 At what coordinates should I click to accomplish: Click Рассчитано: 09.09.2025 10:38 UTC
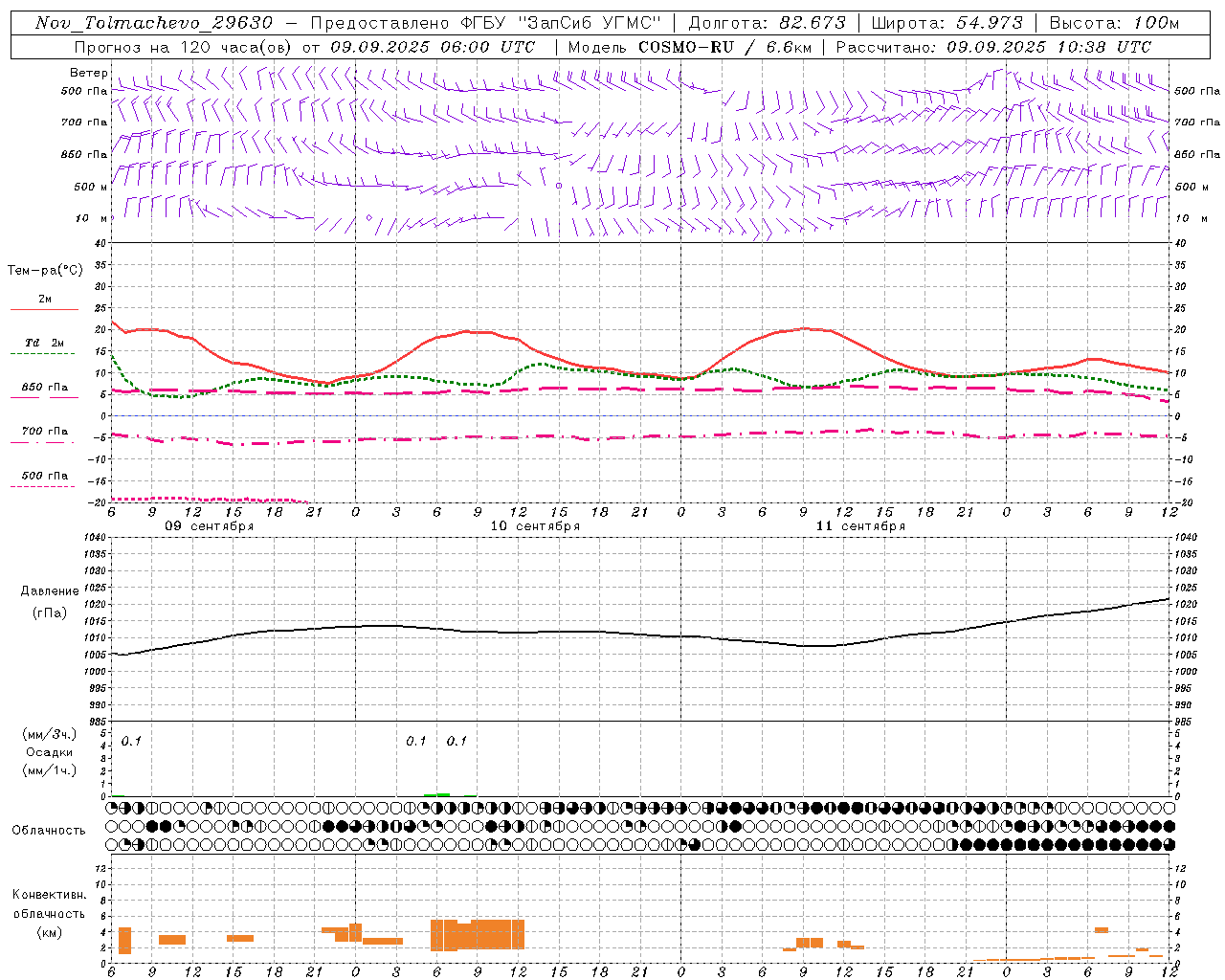click(993, 47)
